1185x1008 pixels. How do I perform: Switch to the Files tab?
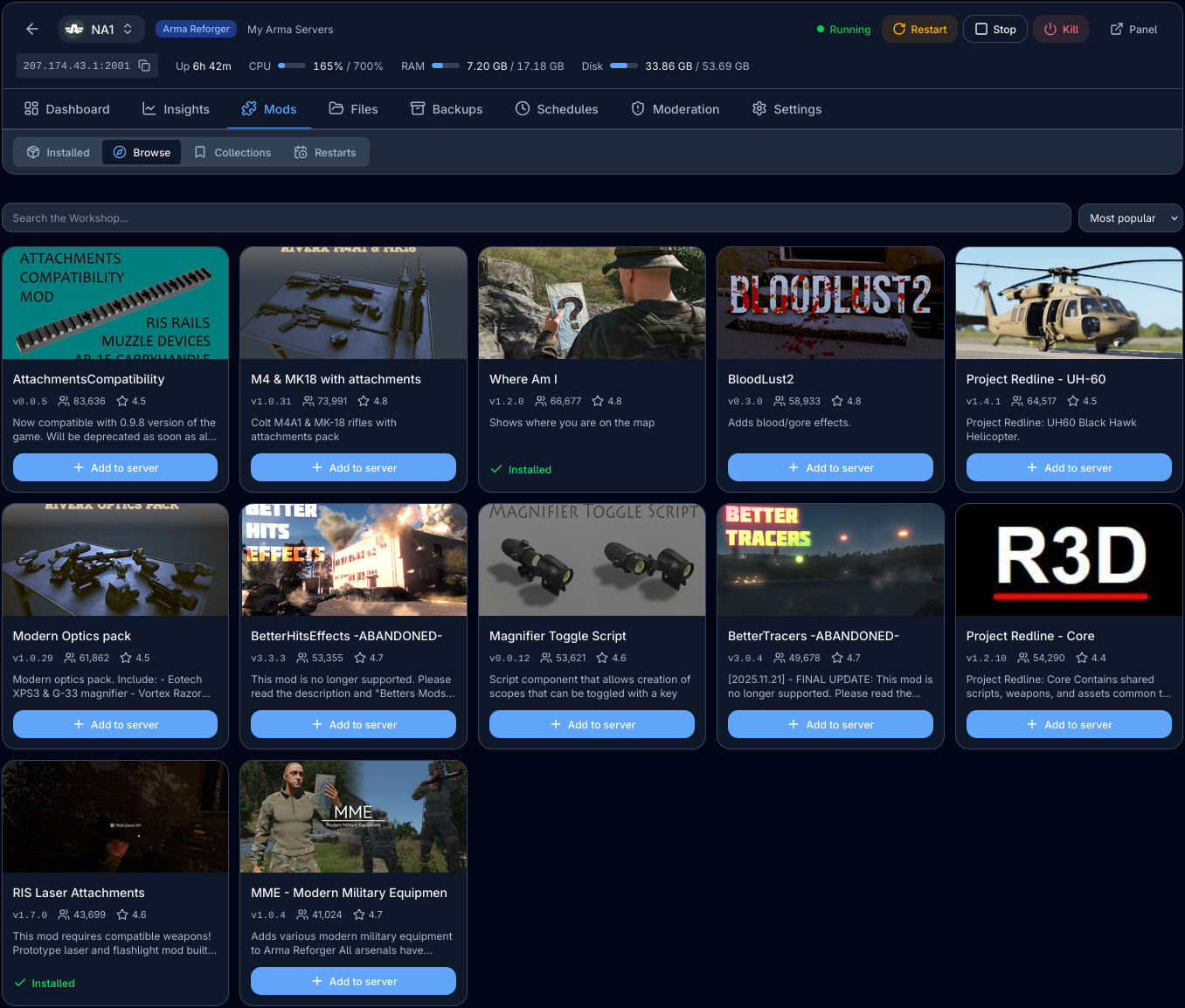click(353, 109)
